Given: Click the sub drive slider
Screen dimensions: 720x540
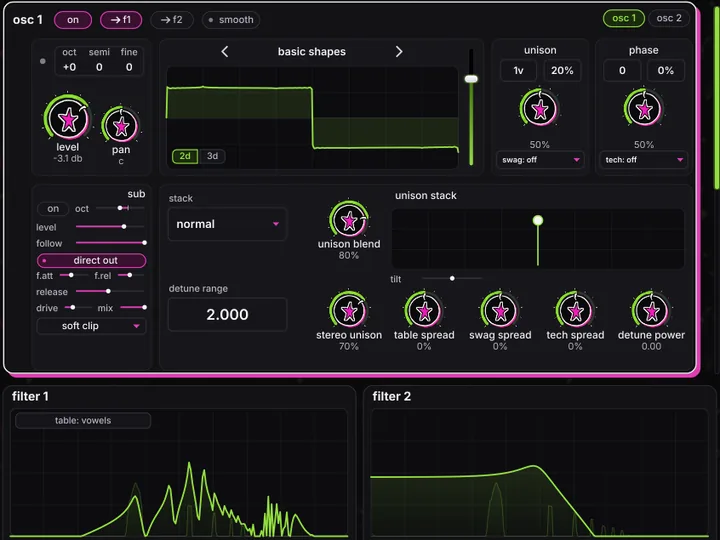Looking at the screenshot, I should click(x=76, y=307).
